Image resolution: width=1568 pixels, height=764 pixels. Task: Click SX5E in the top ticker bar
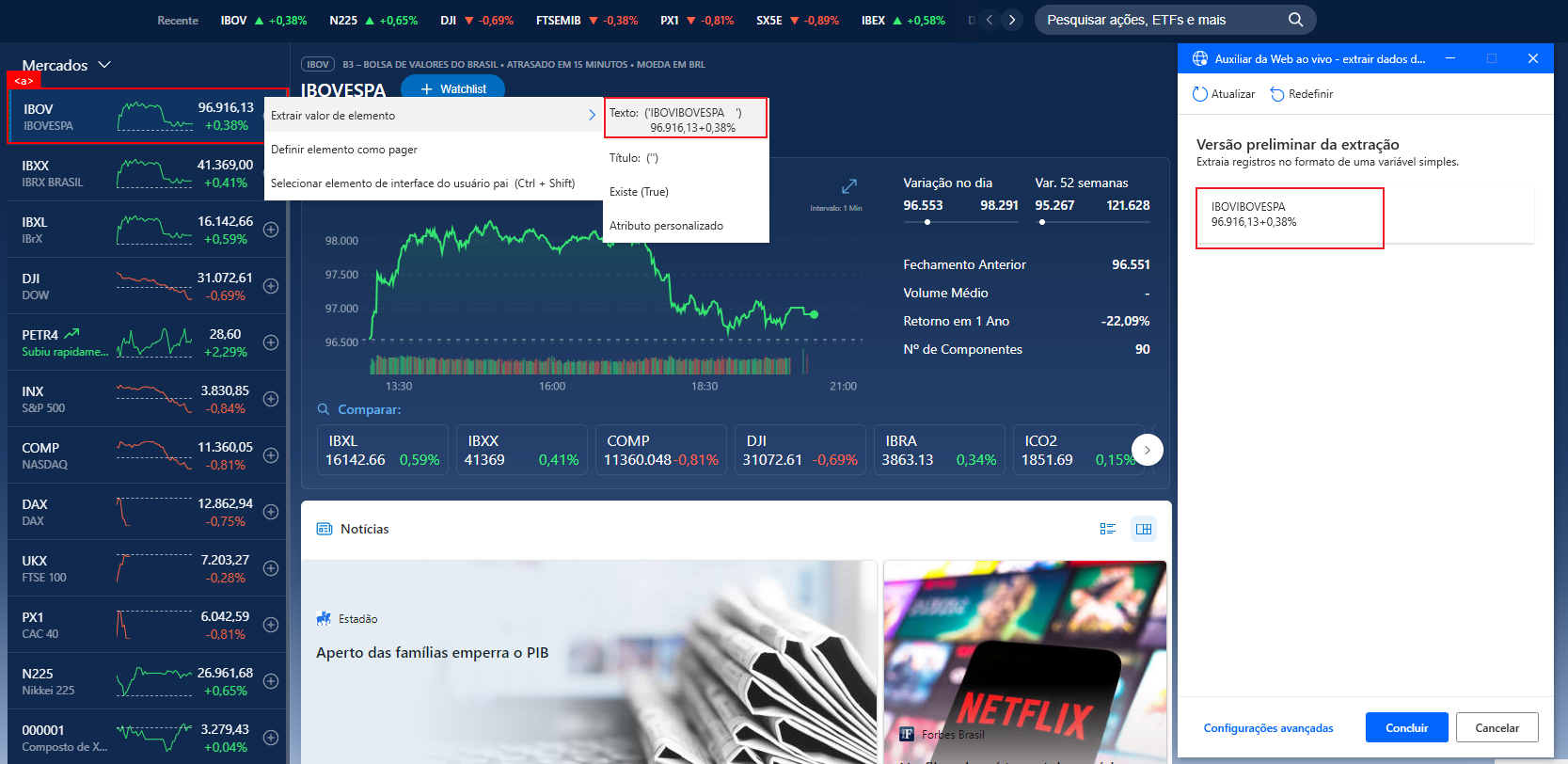pyautogui.click(x=798, y=20)
